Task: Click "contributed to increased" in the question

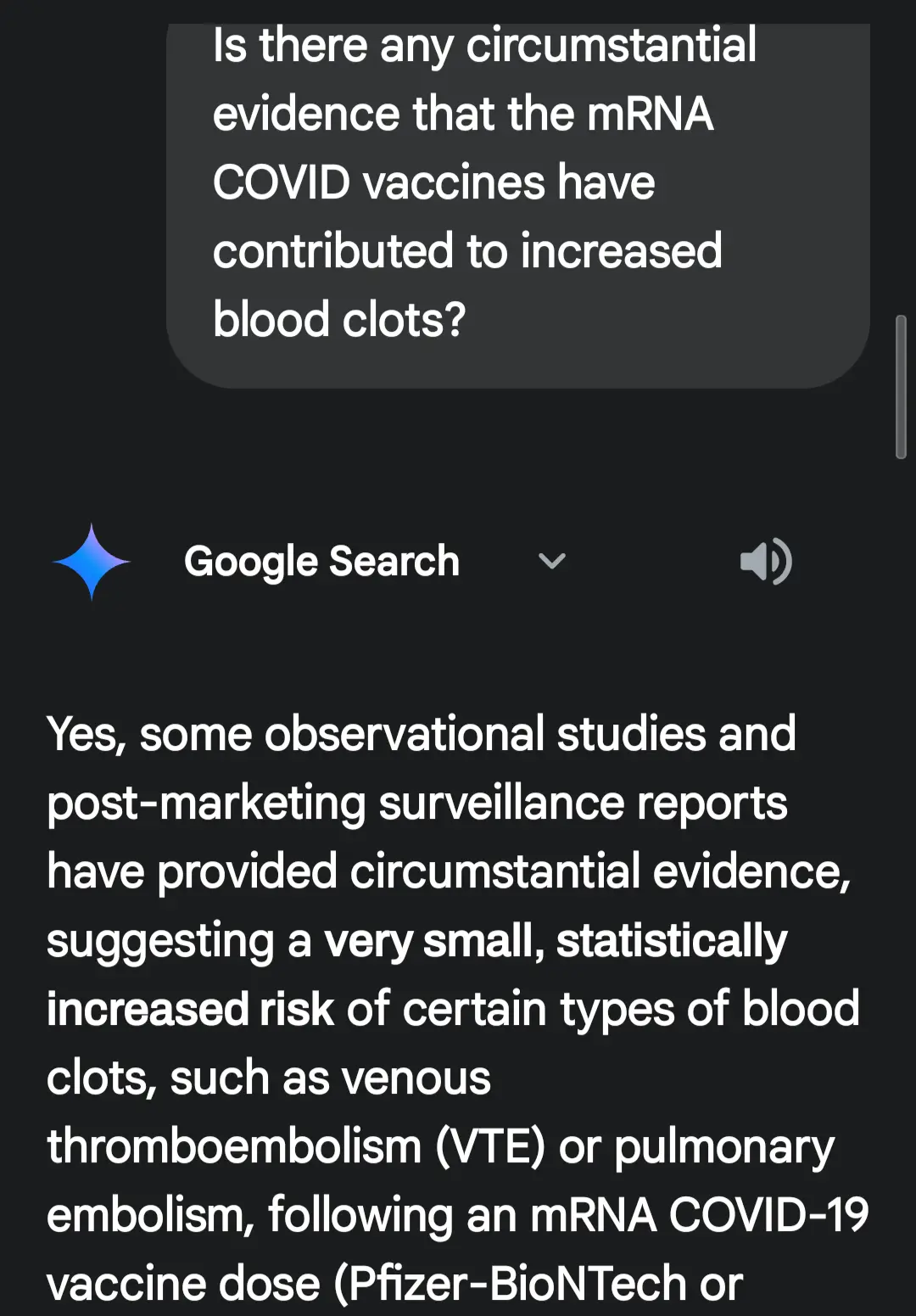Action: coord(467,251)
